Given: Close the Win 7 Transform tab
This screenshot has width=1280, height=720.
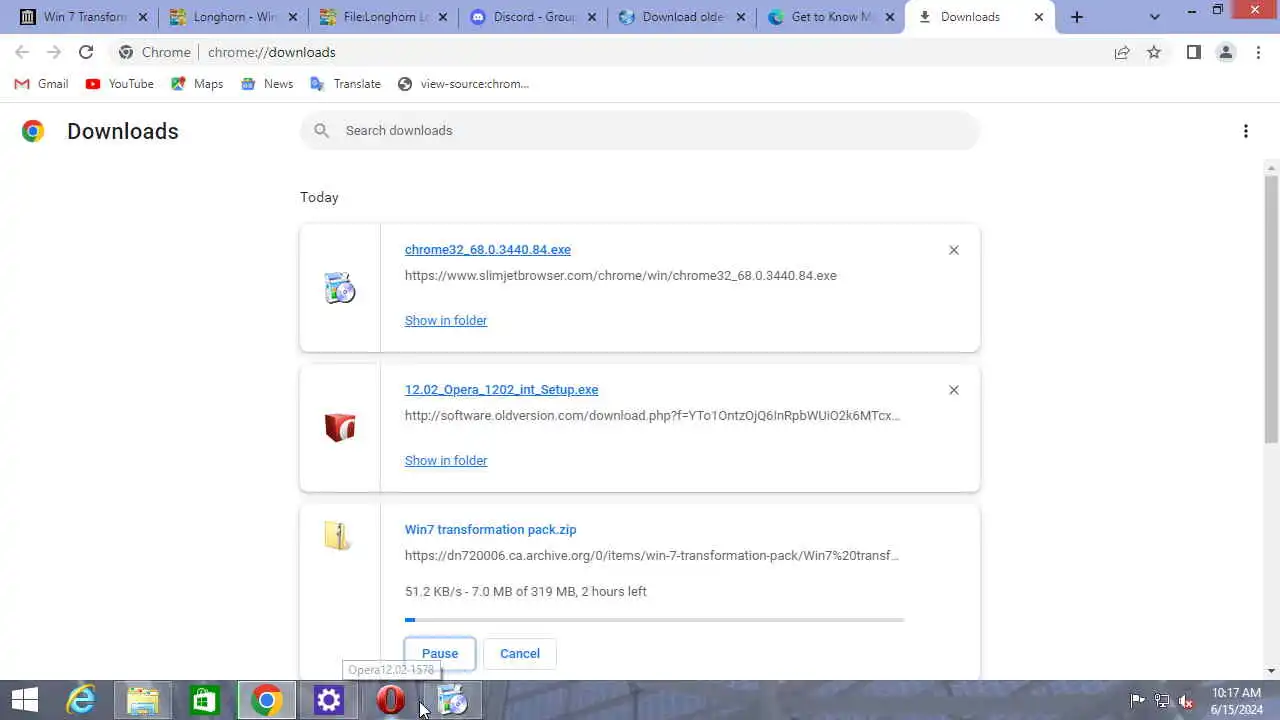Looking at the screenshot, I should 142,17.
